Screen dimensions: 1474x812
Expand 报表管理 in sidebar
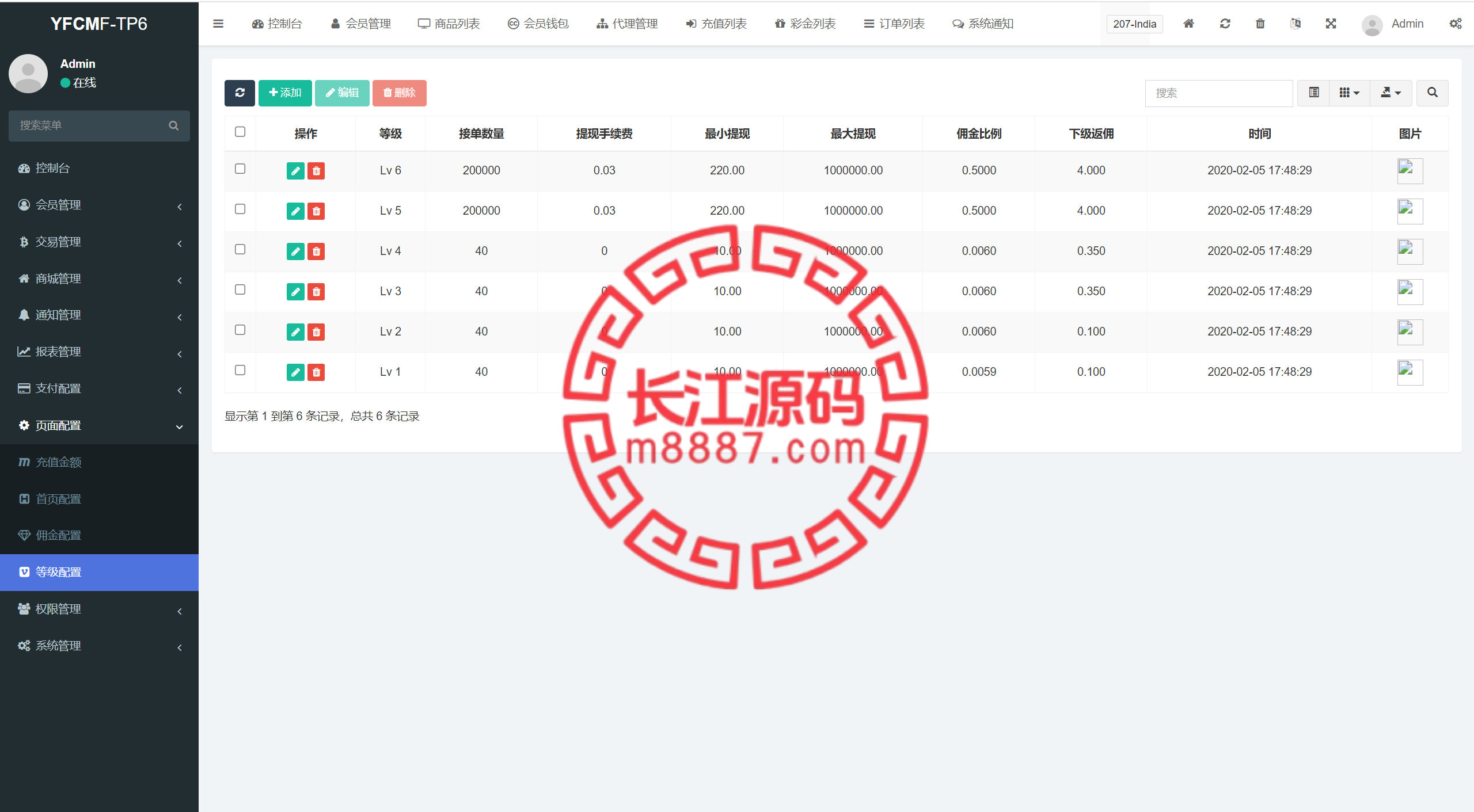point(99,352)
